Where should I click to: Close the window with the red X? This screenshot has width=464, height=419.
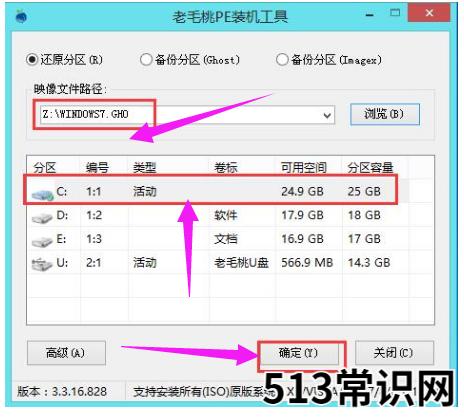click(x=429, y=13)
